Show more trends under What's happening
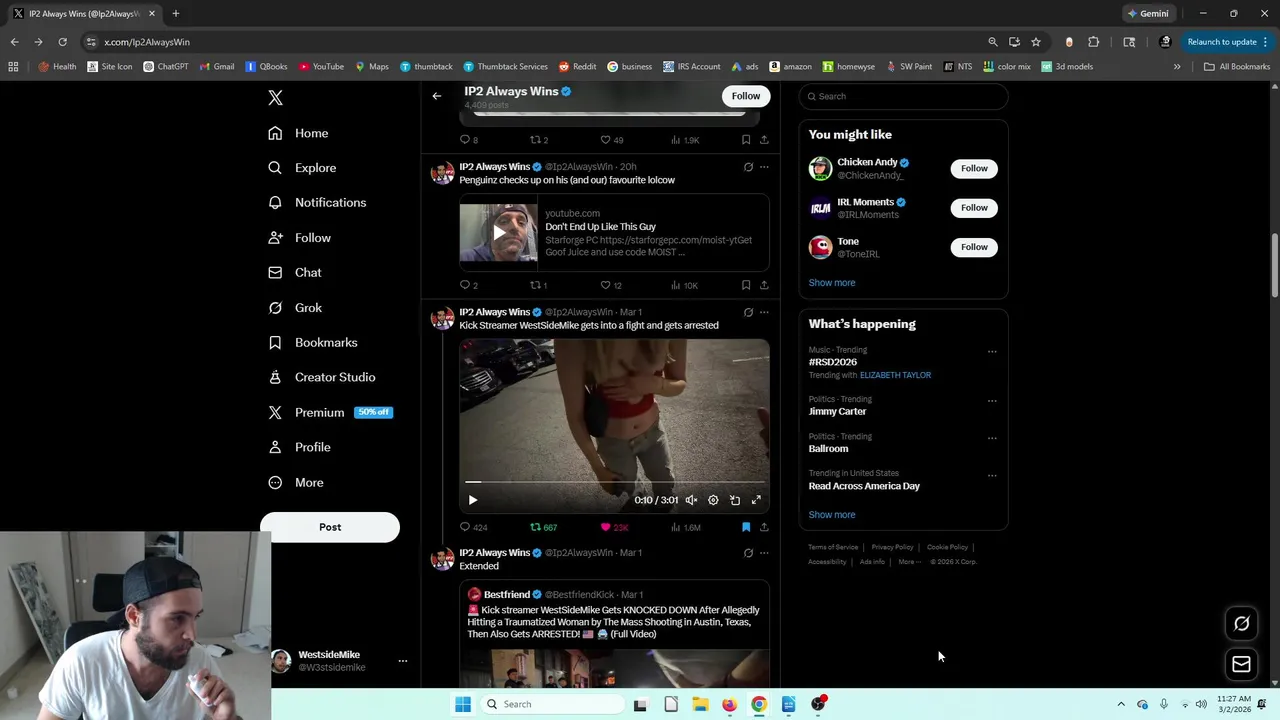This screenshot has height=720, width=1280. (x=832, y=515)
